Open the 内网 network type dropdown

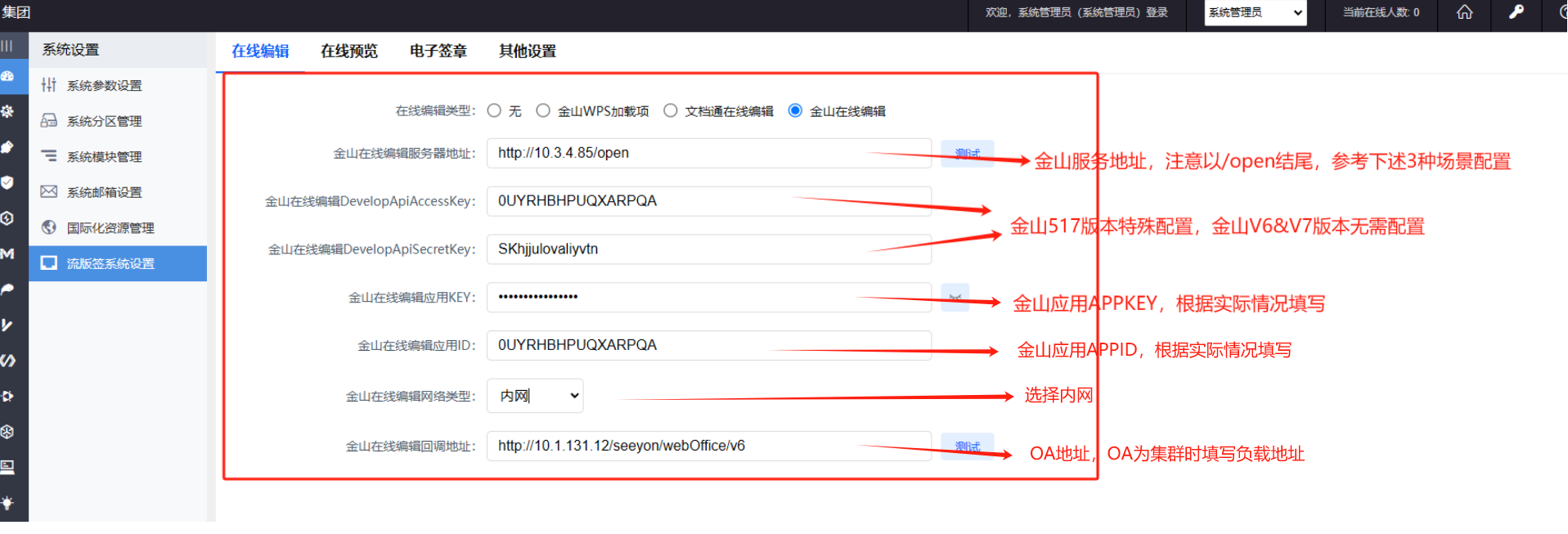coord(535,396)
